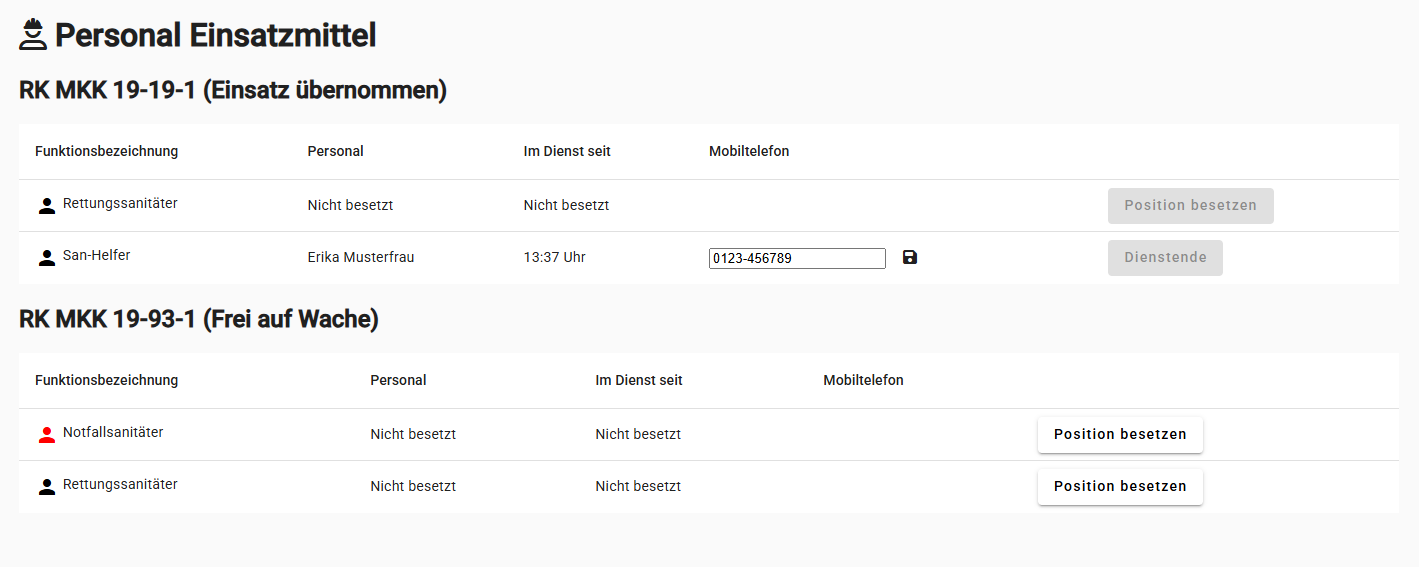Select the name Erika Musterfrau
Viewport: 1419px width, 567px height.
(360, 257)
